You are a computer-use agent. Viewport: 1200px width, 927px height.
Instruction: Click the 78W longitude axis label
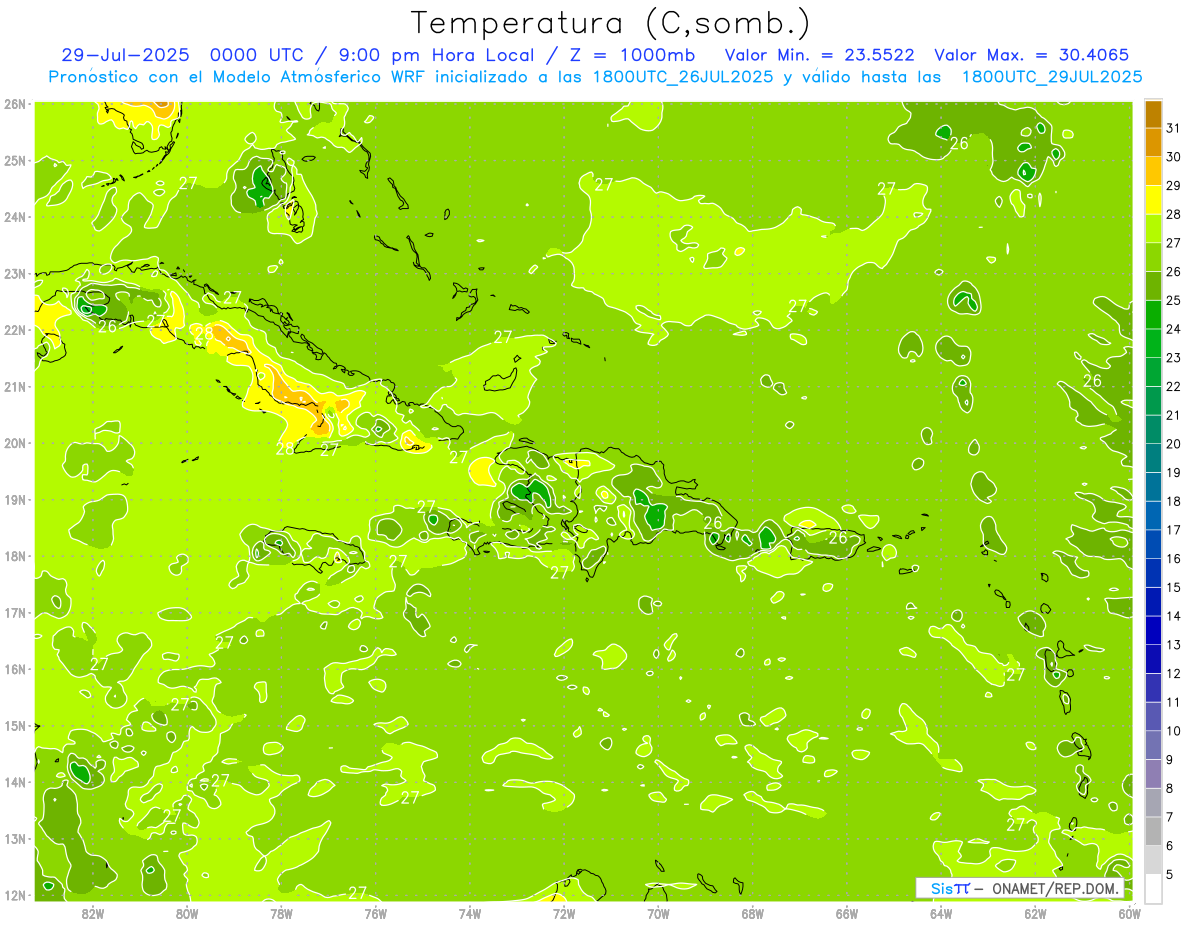click(281, 913)
